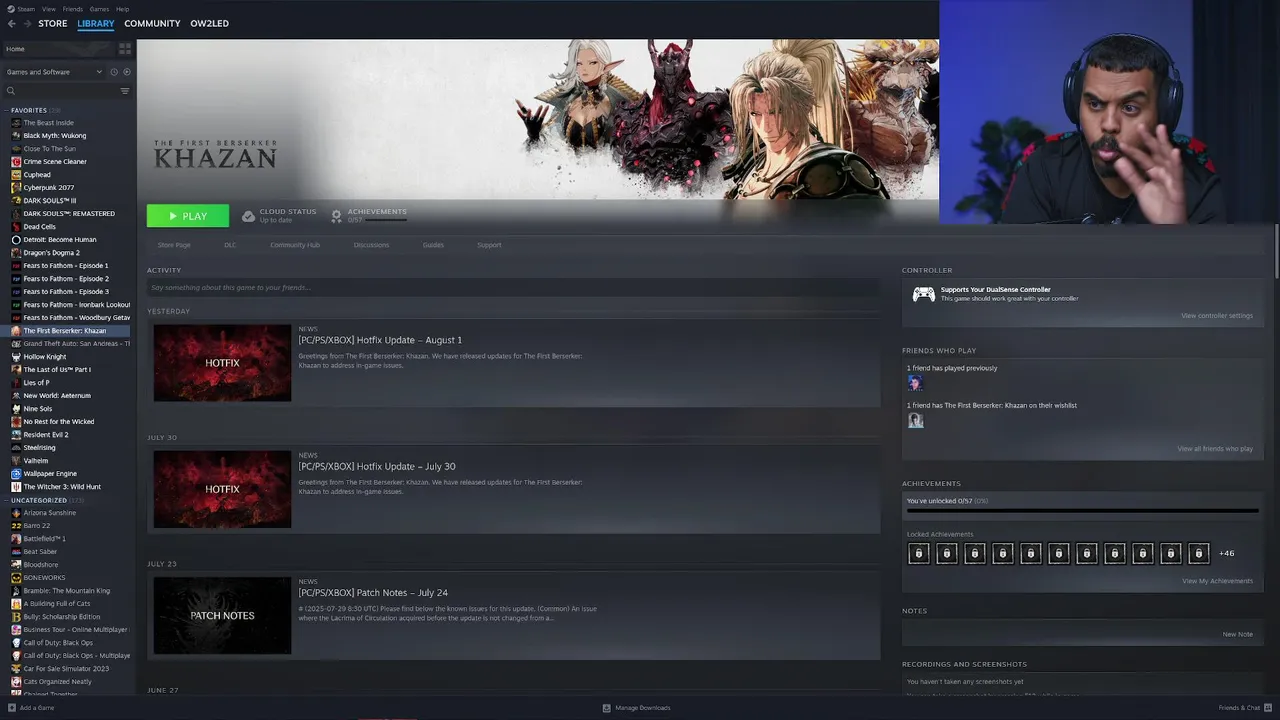This screenshot has height=720, width=1280.
Task: Open the Patch Notes July 24 thumbnail
Action: click(222, 616)
